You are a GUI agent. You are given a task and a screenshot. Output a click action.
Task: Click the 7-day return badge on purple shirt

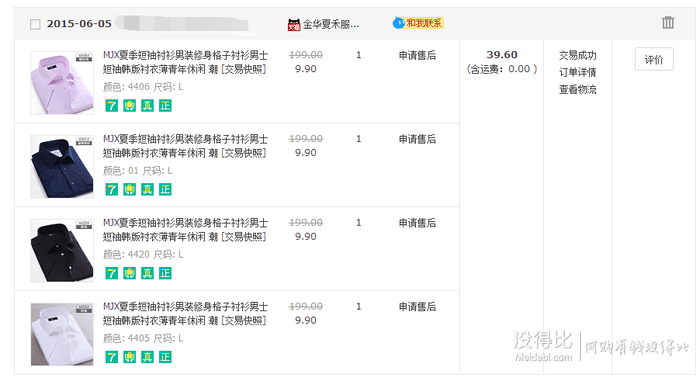112,106
